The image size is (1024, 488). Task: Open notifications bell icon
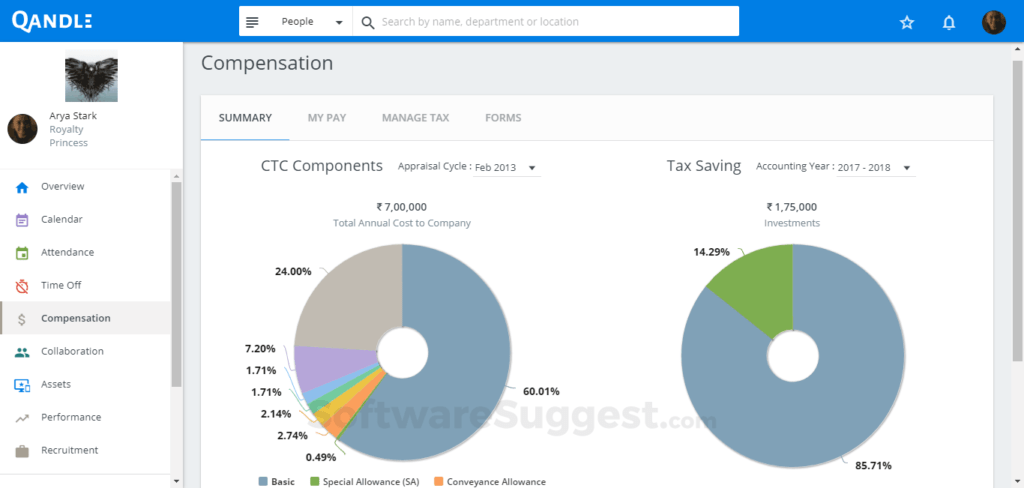pyautogui.click(x=949, y=23)
